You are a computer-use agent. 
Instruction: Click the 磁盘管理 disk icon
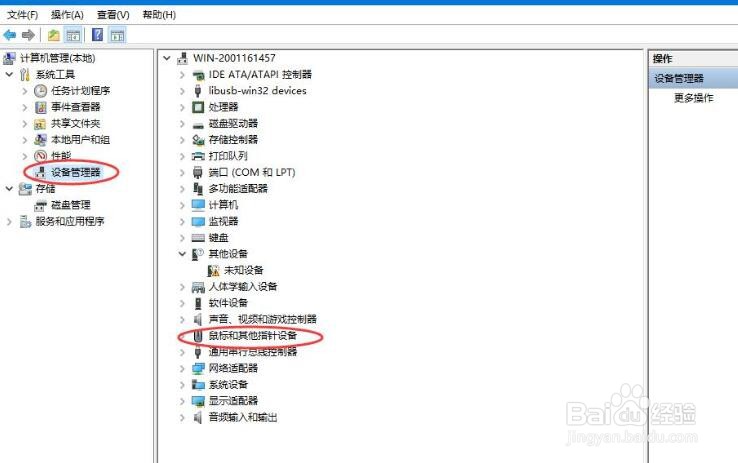40,205
